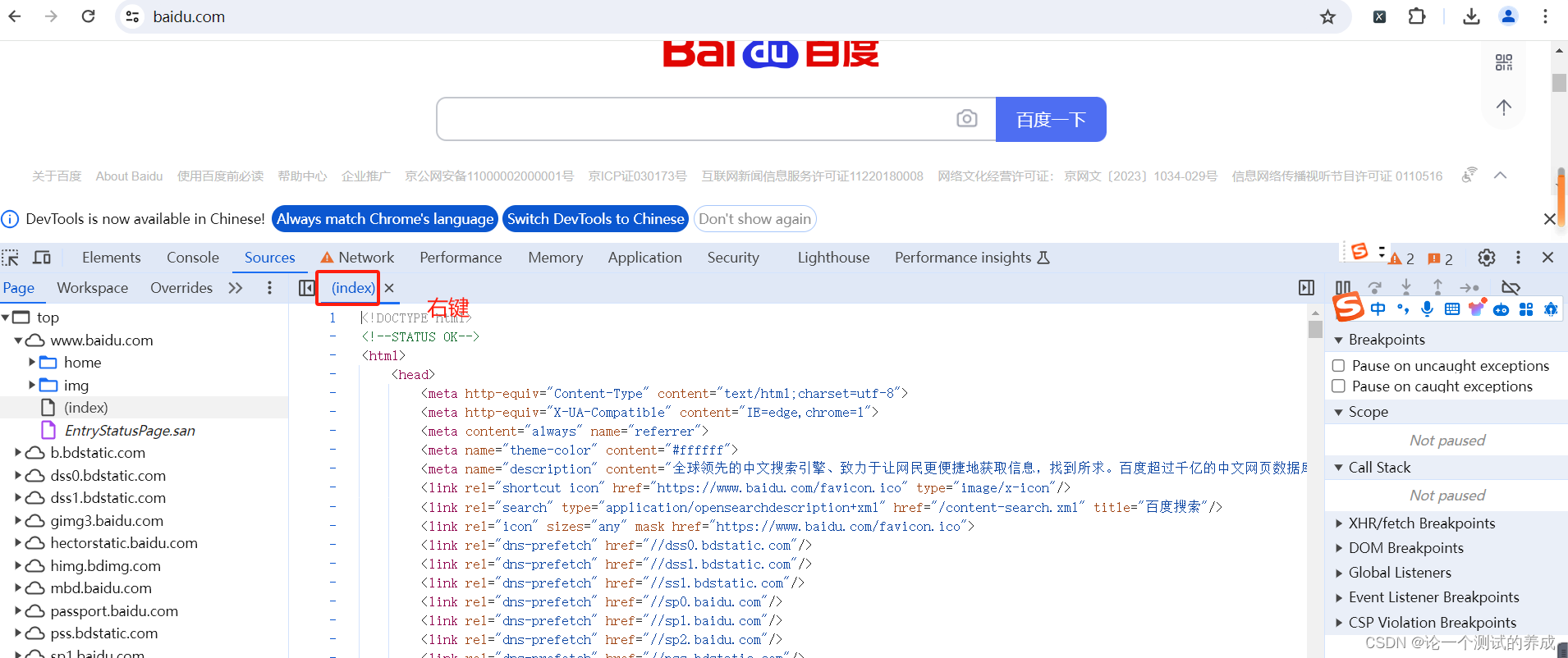
Task: Expand the home folder
Action: tap(32, 362)
